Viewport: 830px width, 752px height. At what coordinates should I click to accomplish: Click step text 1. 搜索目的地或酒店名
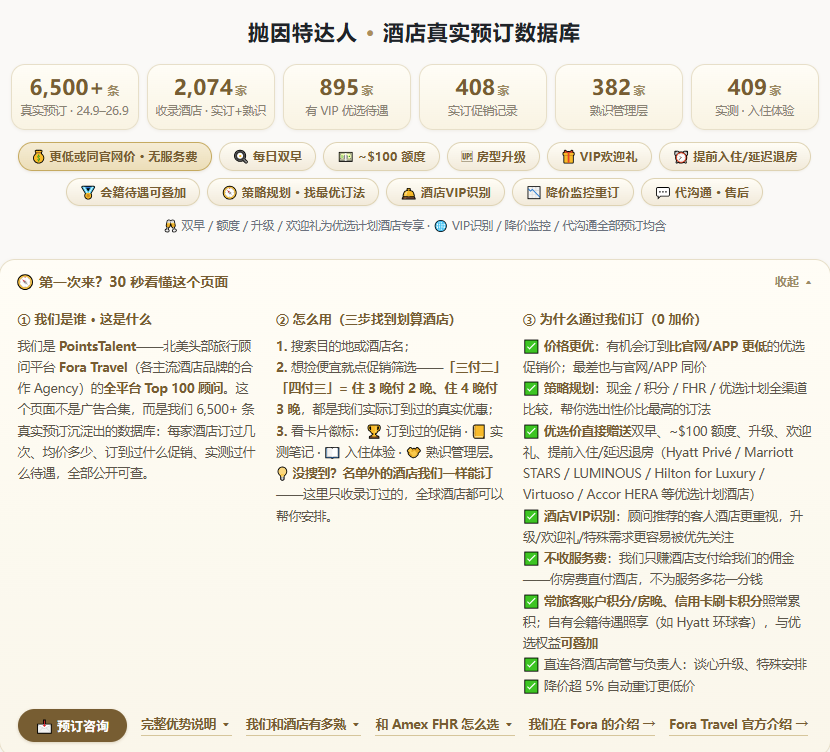pos(342,347)
